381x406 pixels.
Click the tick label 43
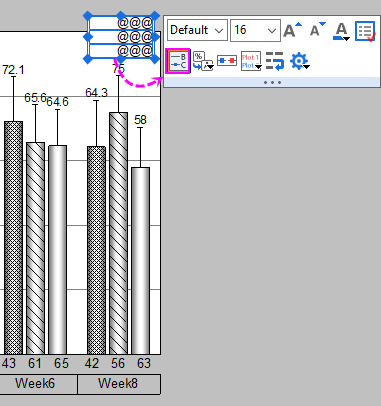9,363
